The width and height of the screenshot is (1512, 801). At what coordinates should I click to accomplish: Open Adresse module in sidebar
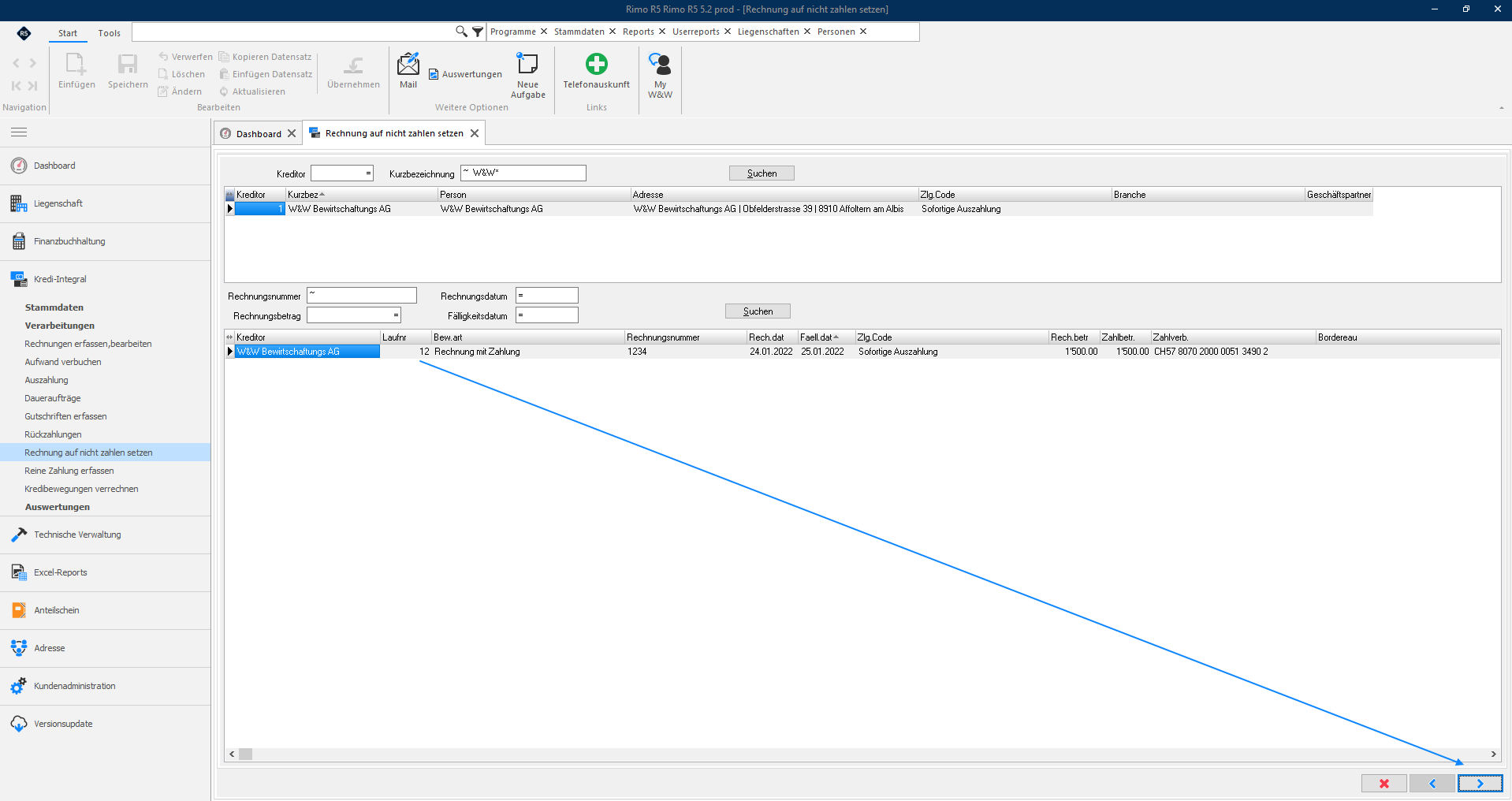coord(105,648)
